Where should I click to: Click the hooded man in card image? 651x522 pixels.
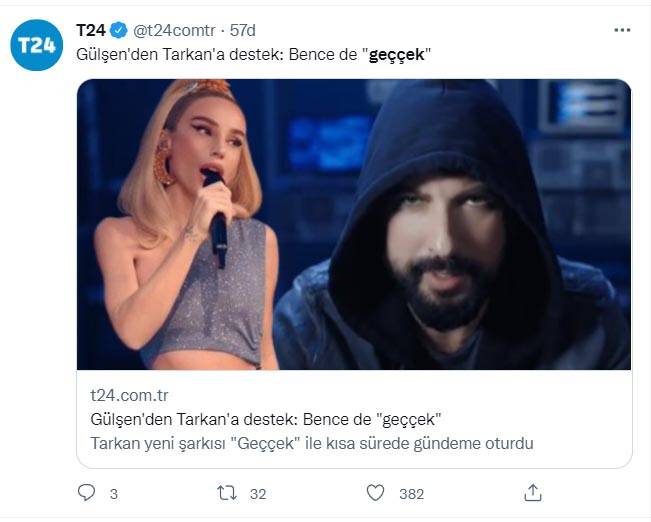pyautogui.click(x=450, y=230)
